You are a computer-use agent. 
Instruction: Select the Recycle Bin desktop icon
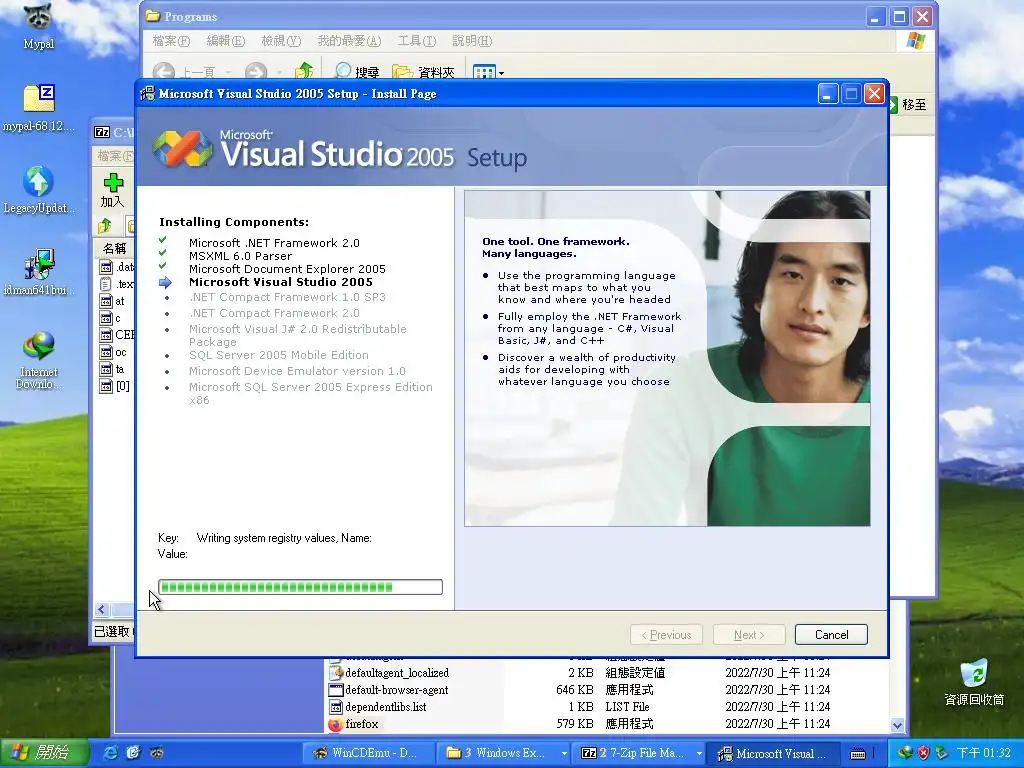tap(974, 682)
